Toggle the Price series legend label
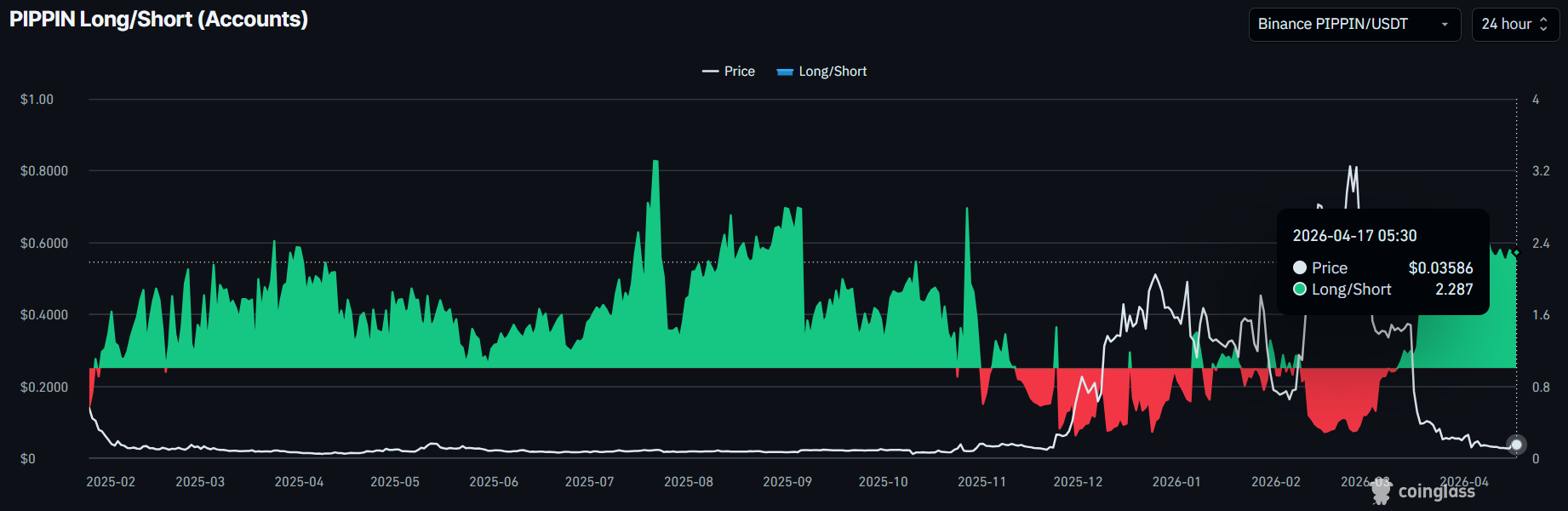This screenshot has width=1568, height=511. pos(739,72)
